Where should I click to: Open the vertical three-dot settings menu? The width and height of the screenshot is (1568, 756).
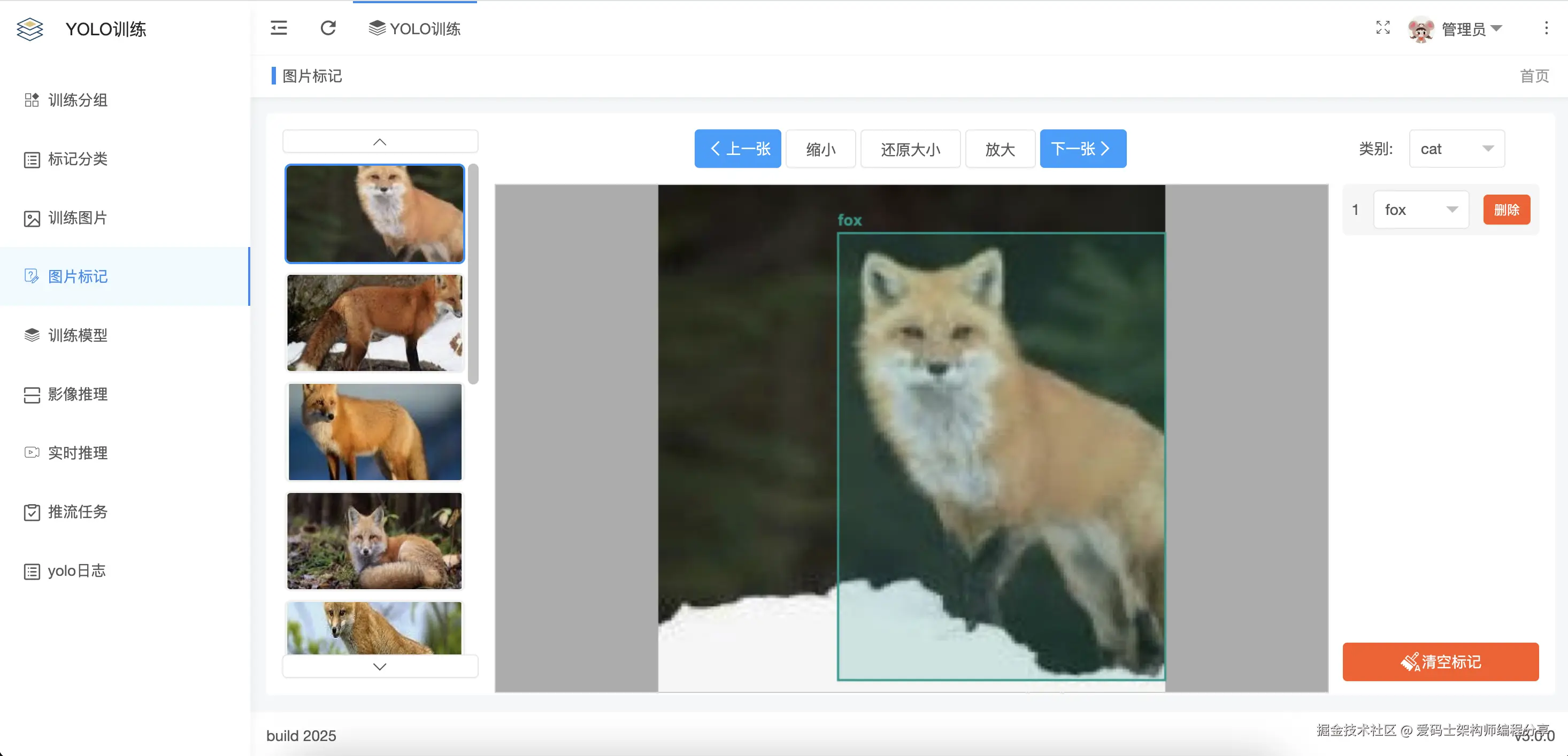point(1546,28)
